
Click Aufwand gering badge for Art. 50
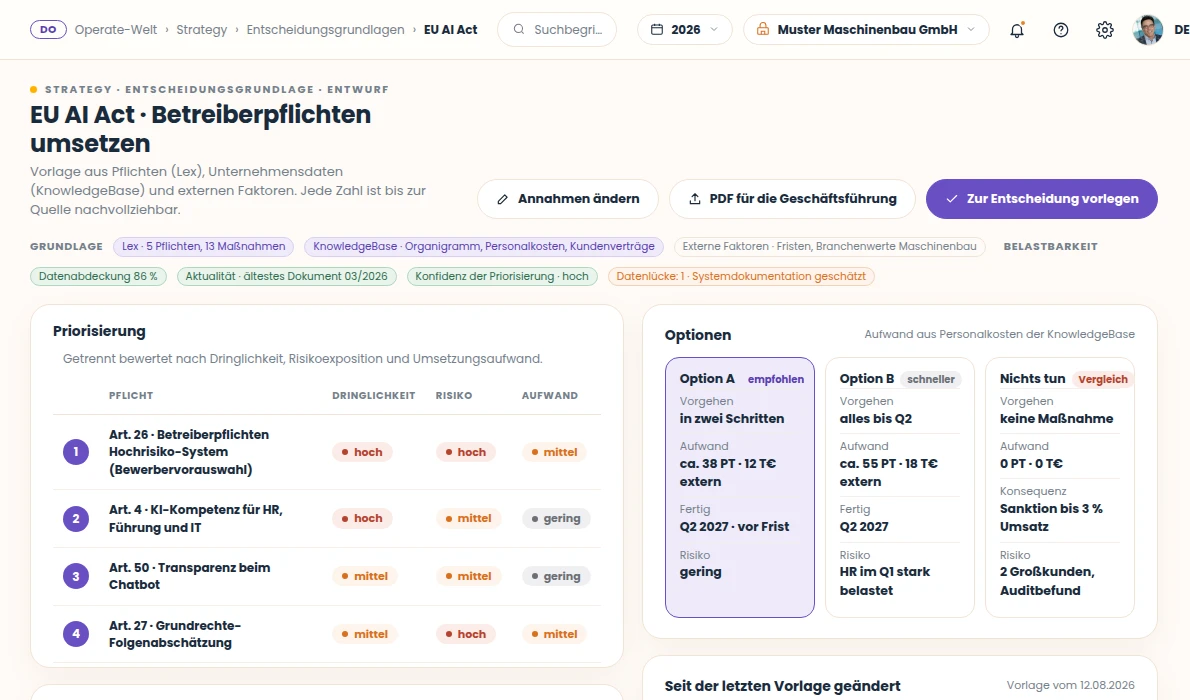pos(556,576)
